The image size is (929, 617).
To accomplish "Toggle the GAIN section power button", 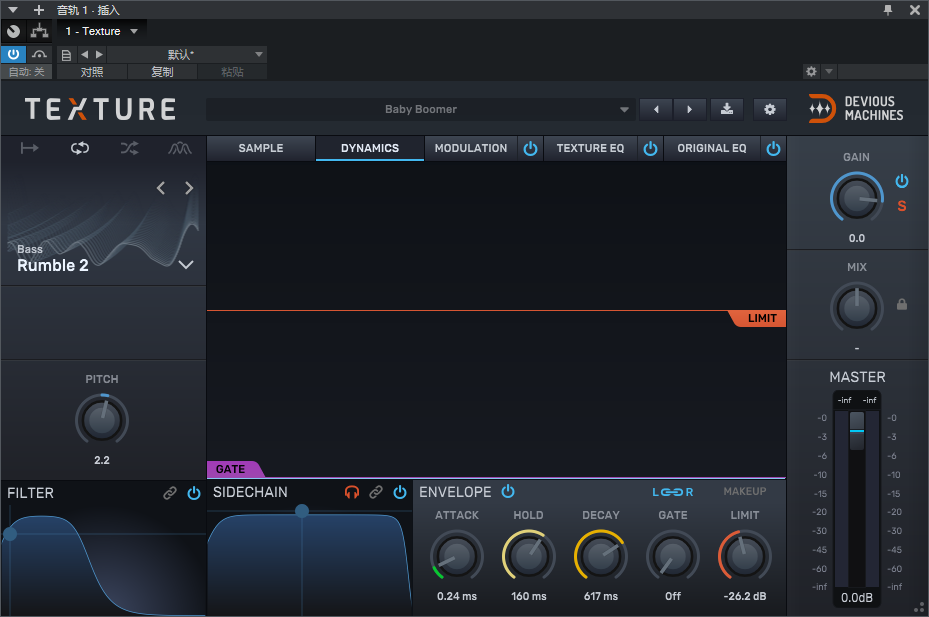I will (902, 181).
